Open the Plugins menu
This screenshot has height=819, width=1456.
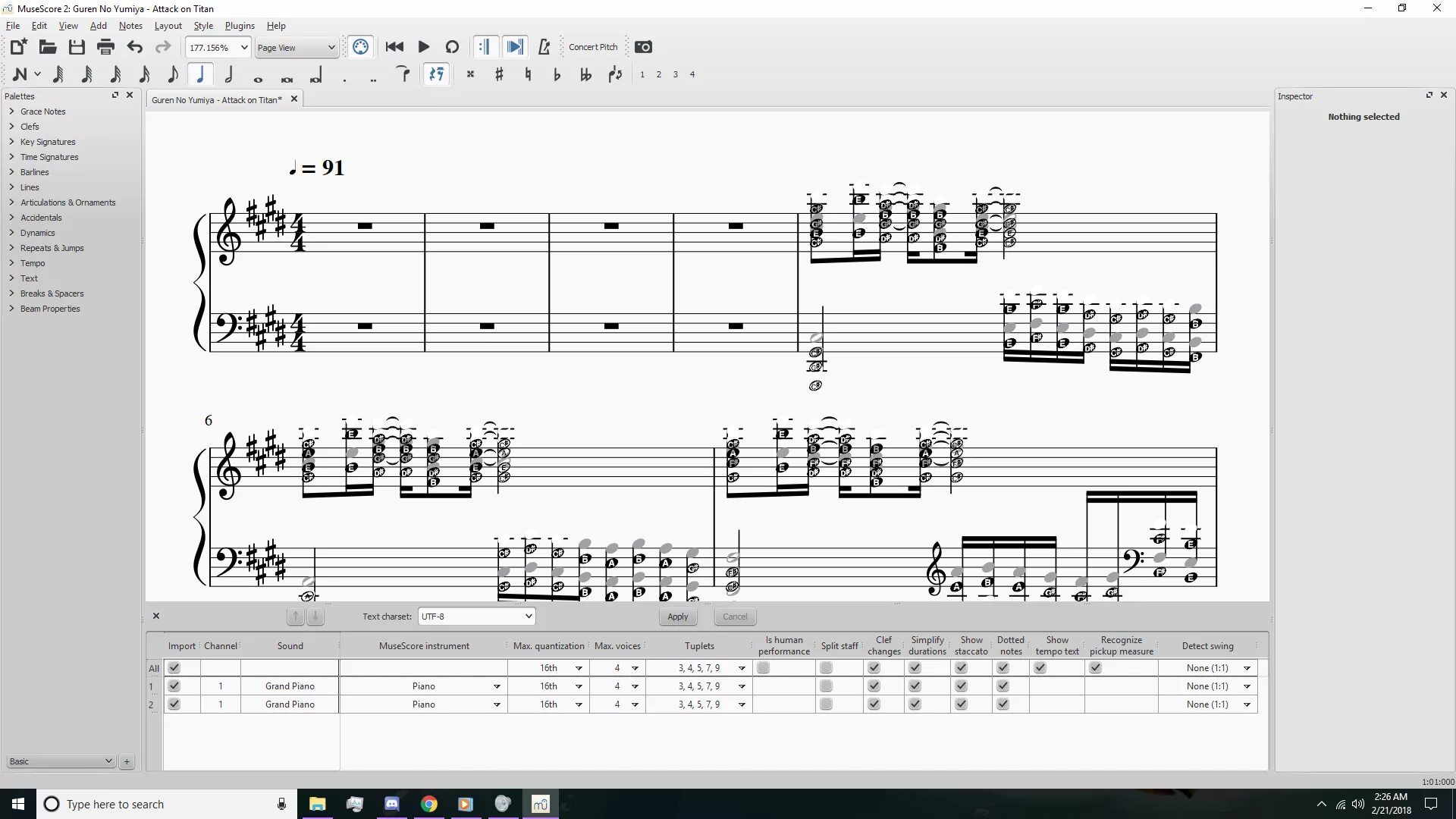tap(240, 26)
